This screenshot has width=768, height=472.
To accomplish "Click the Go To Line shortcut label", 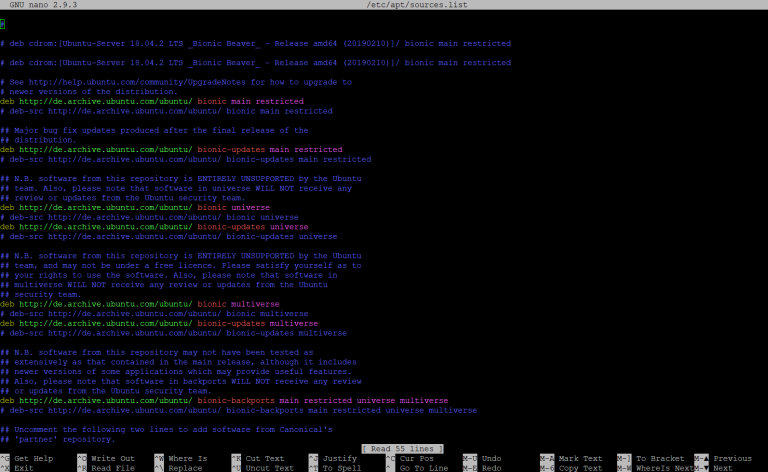I will pyautogui.click(x=424, y=468).
